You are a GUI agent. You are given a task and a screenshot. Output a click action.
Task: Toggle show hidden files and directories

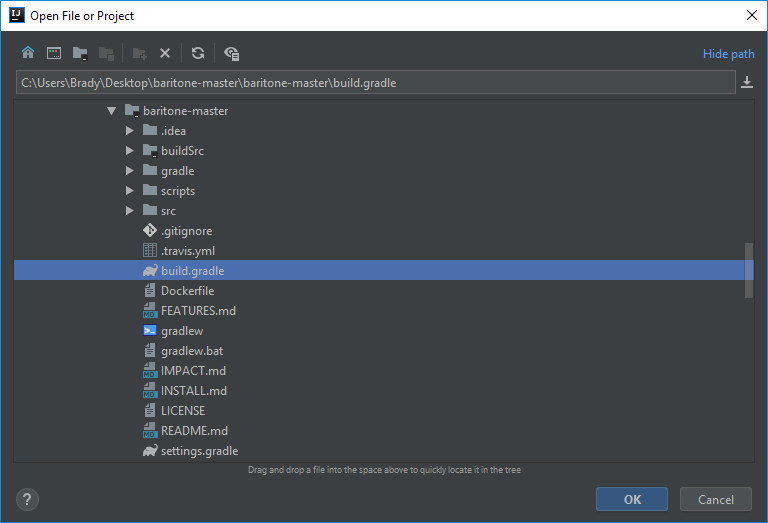(x=231, y=53)
